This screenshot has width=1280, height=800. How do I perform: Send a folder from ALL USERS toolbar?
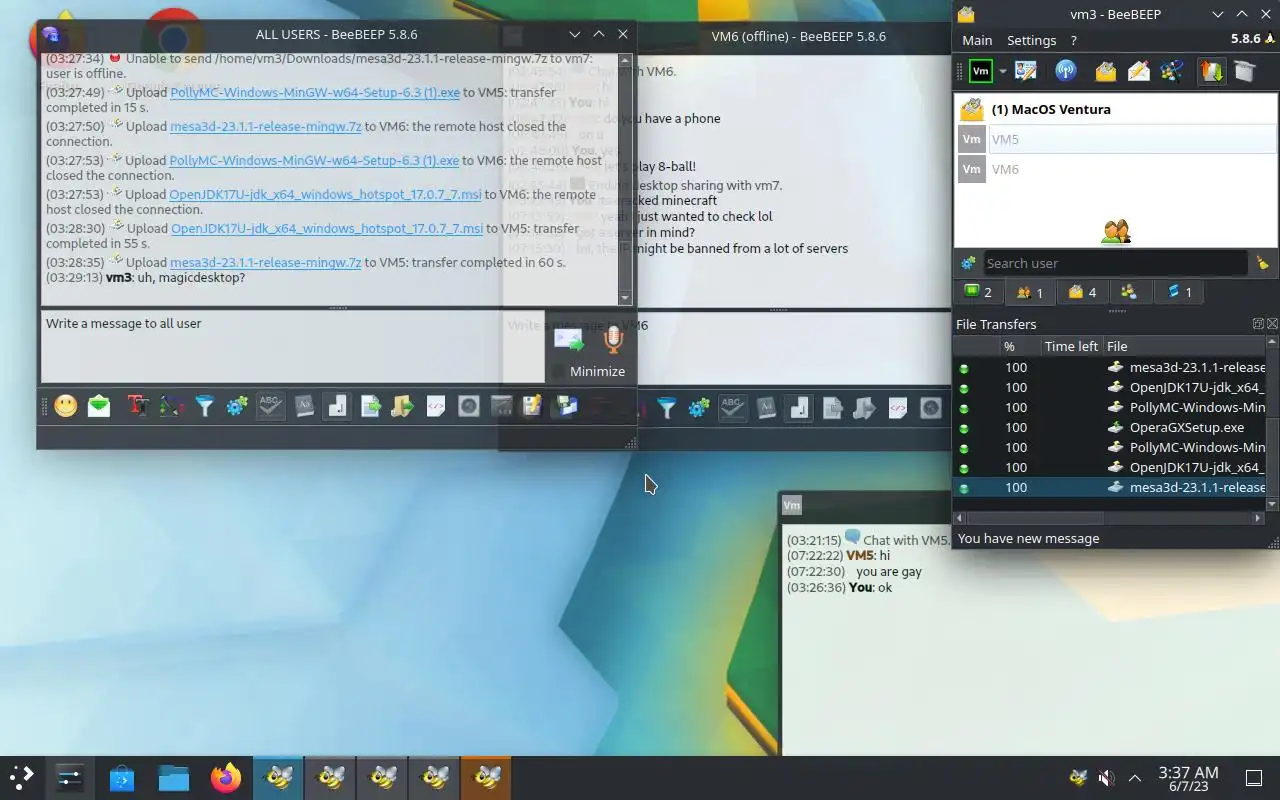click(403, 406)
